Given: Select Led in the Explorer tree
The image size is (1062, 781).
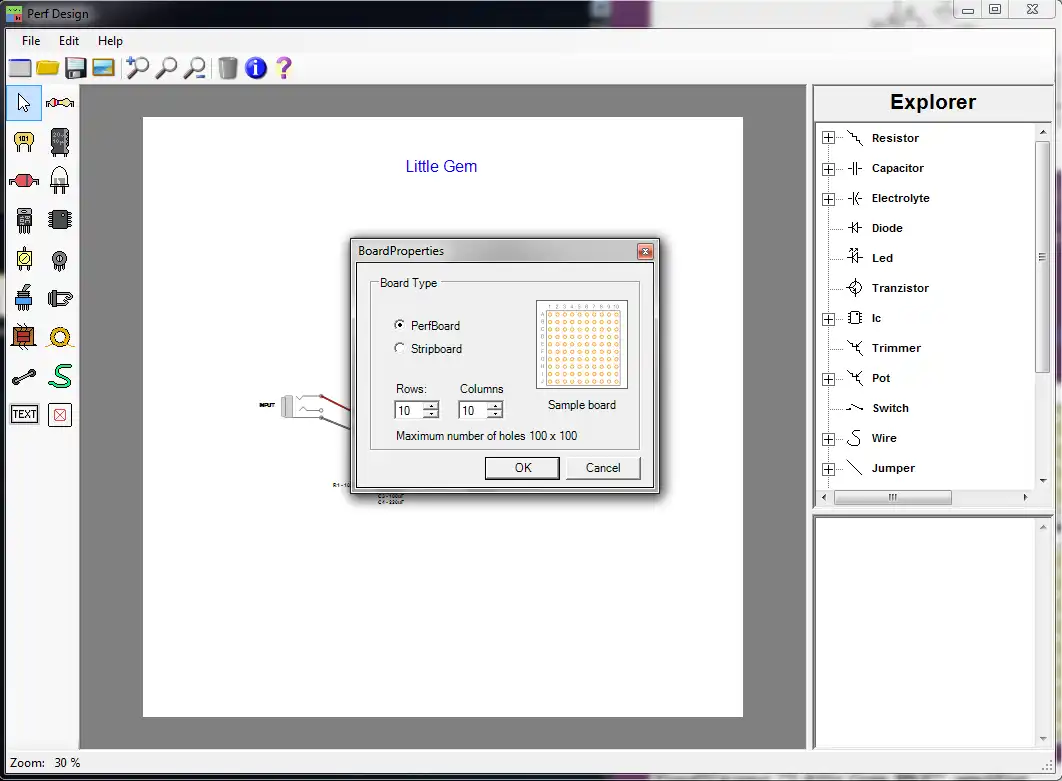Looking at the screenshot, I should 882,258.
